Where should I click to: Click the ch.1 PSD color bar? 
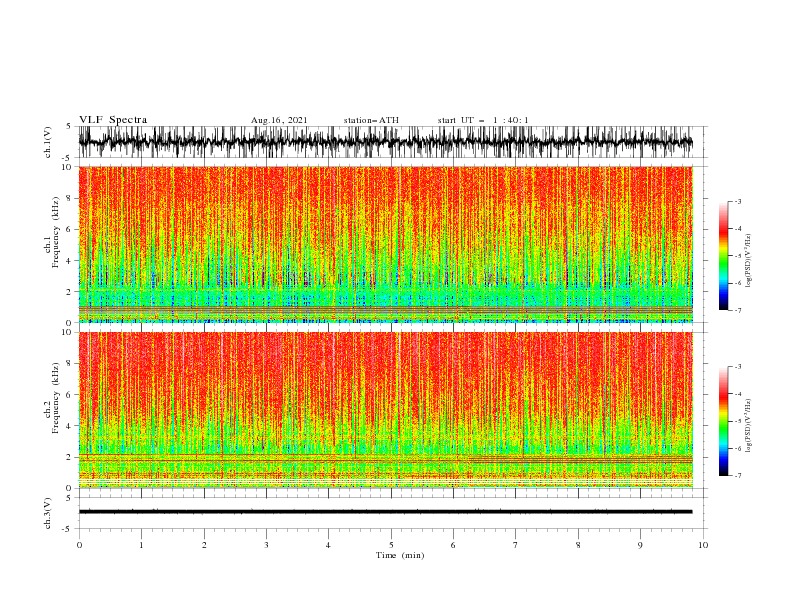(723, 256)
